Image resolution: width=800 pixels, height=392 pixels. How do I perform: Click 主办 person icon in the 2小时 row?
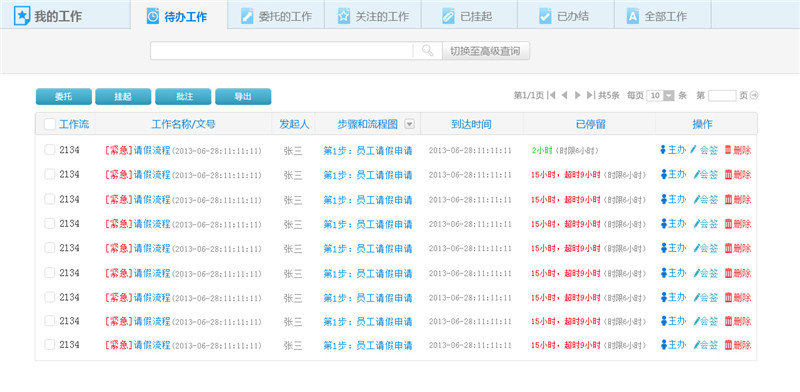663,150
